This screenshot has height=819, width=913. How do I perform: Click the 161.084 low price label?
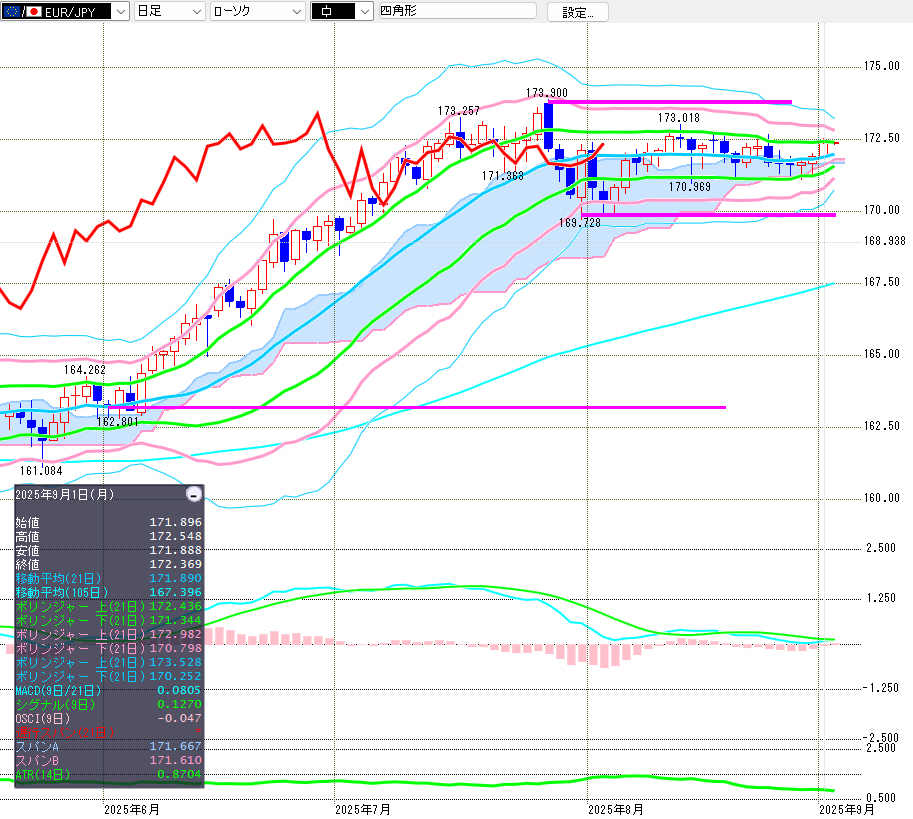coord(41,470)
